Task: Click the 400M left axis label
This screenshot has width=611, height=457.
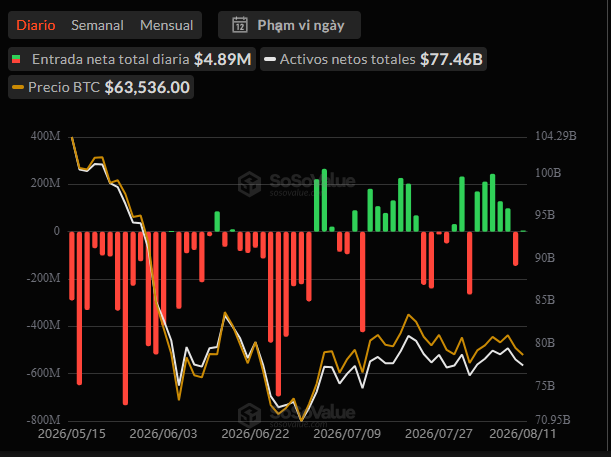Action: [x=46, y=136]
